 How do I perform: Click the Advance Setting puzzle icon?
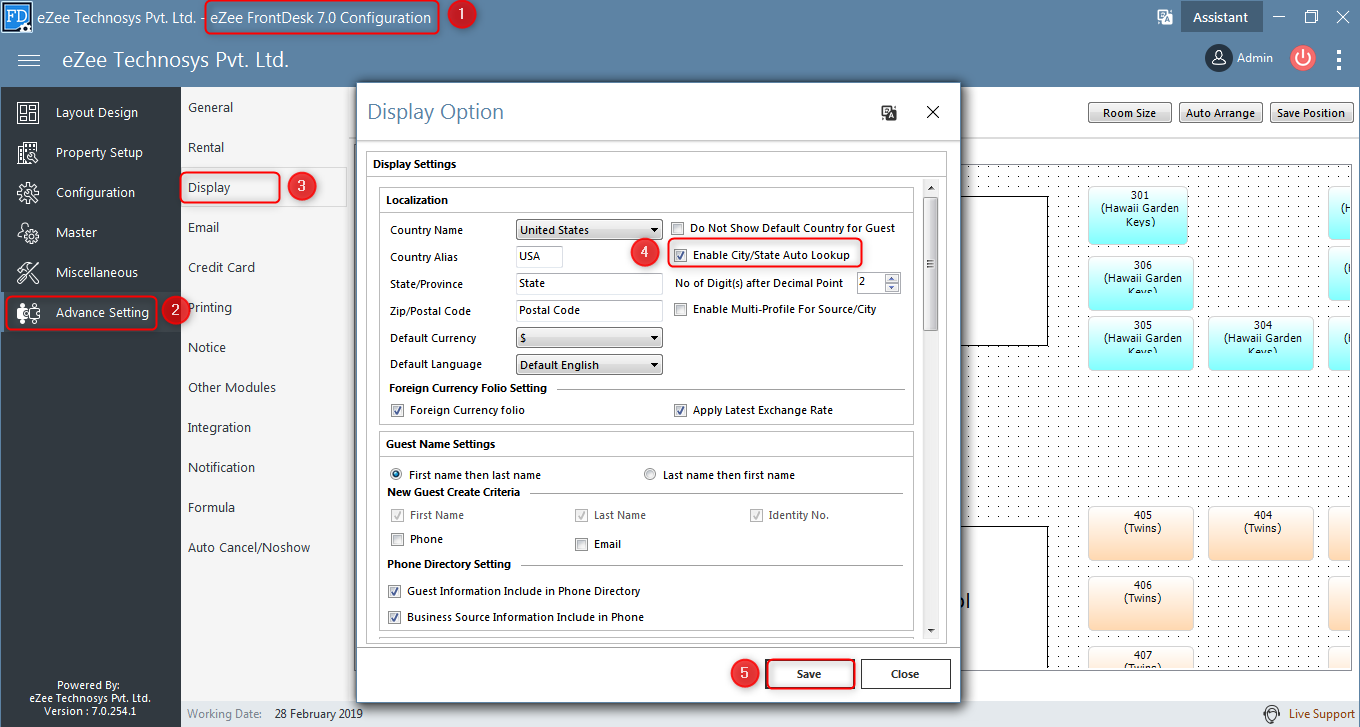point(28,313)
